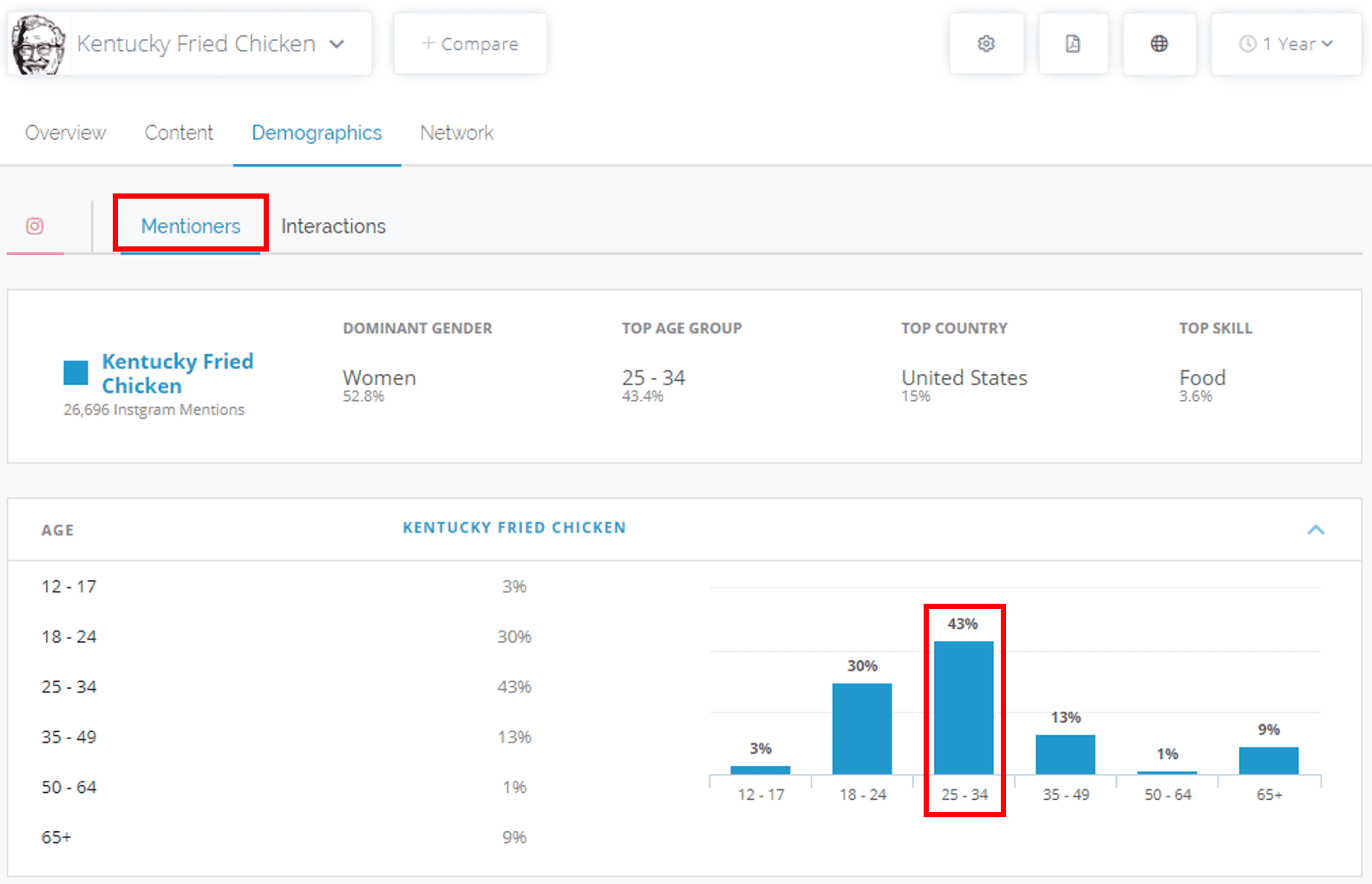
Task: Click the blue Kentucky Fried Chicken color swatch
Action: click(76, 373)
